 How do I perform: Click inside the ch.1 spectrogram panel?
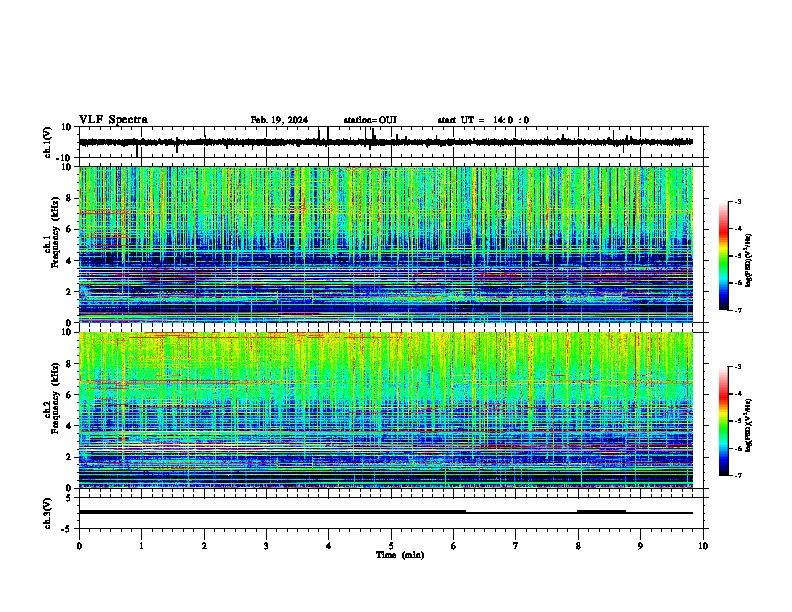[386, 244]
